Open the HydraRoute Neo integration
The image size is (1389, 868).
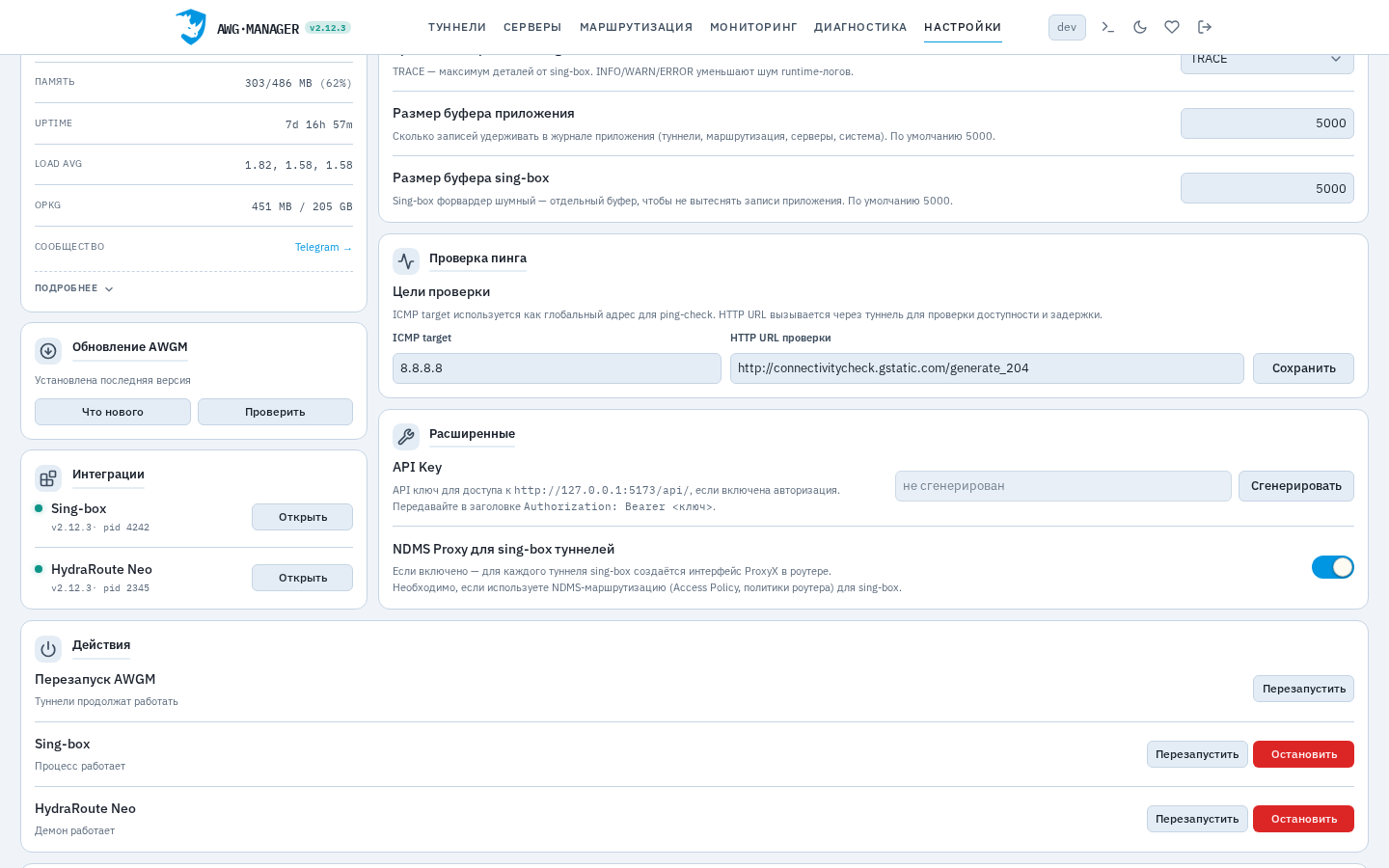coord(303,578)
